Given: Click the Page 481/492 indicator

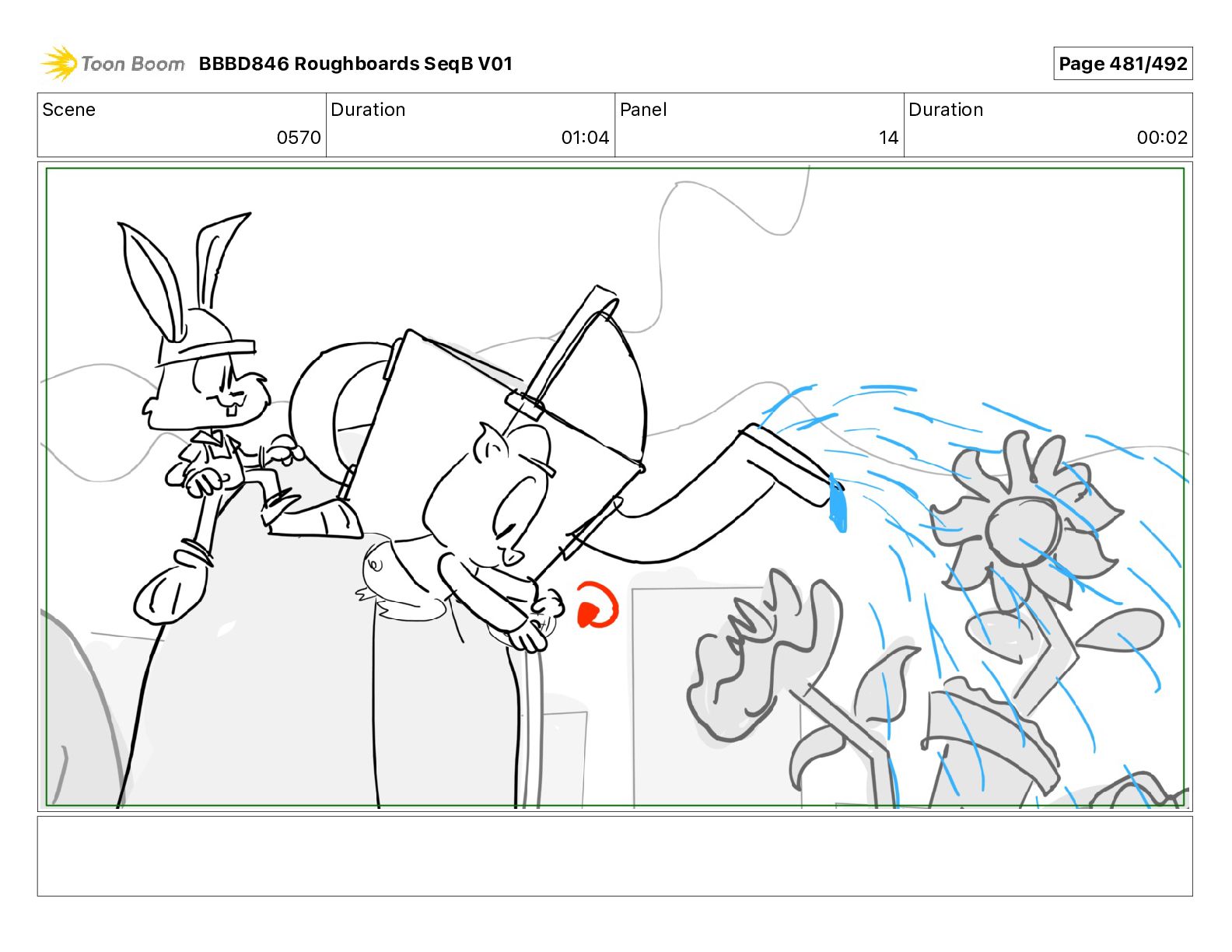Looking at the screenshot, I should coord(1122,64).
